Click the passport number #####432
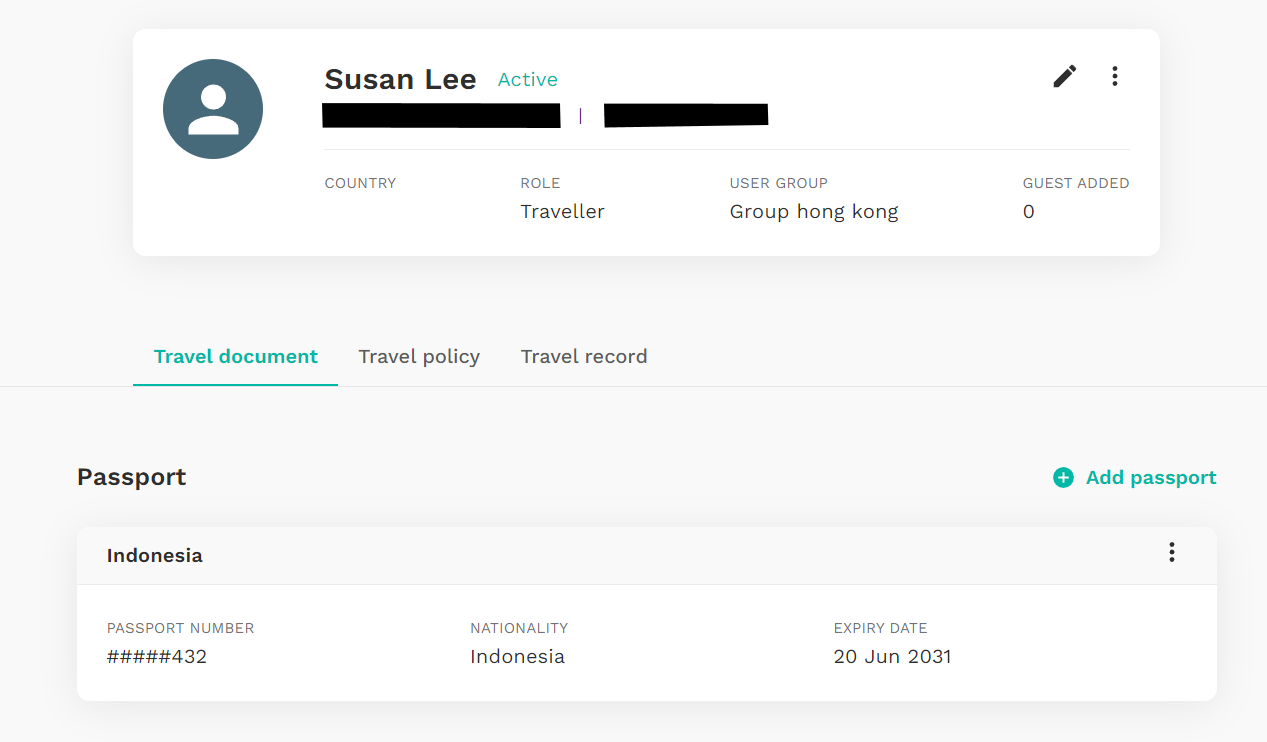Image resolution: width=1267 pixels, height=742 pixels. [x=157, y=657]
